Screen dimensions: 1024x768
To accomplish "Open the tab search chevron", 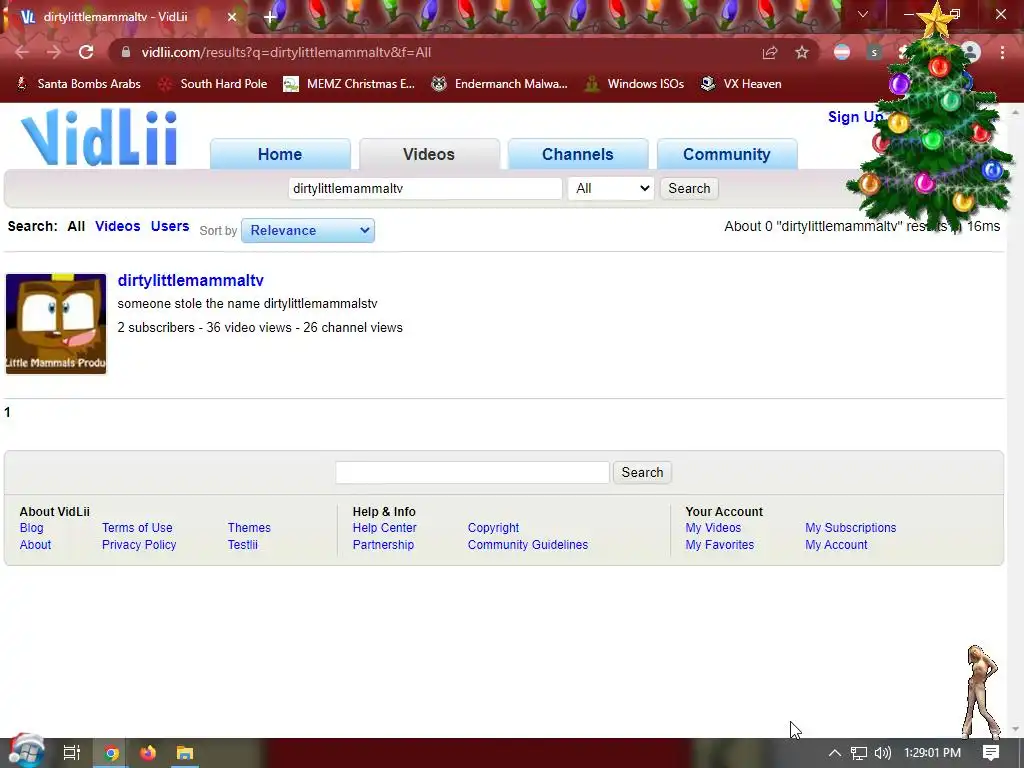I will (863, 14).
